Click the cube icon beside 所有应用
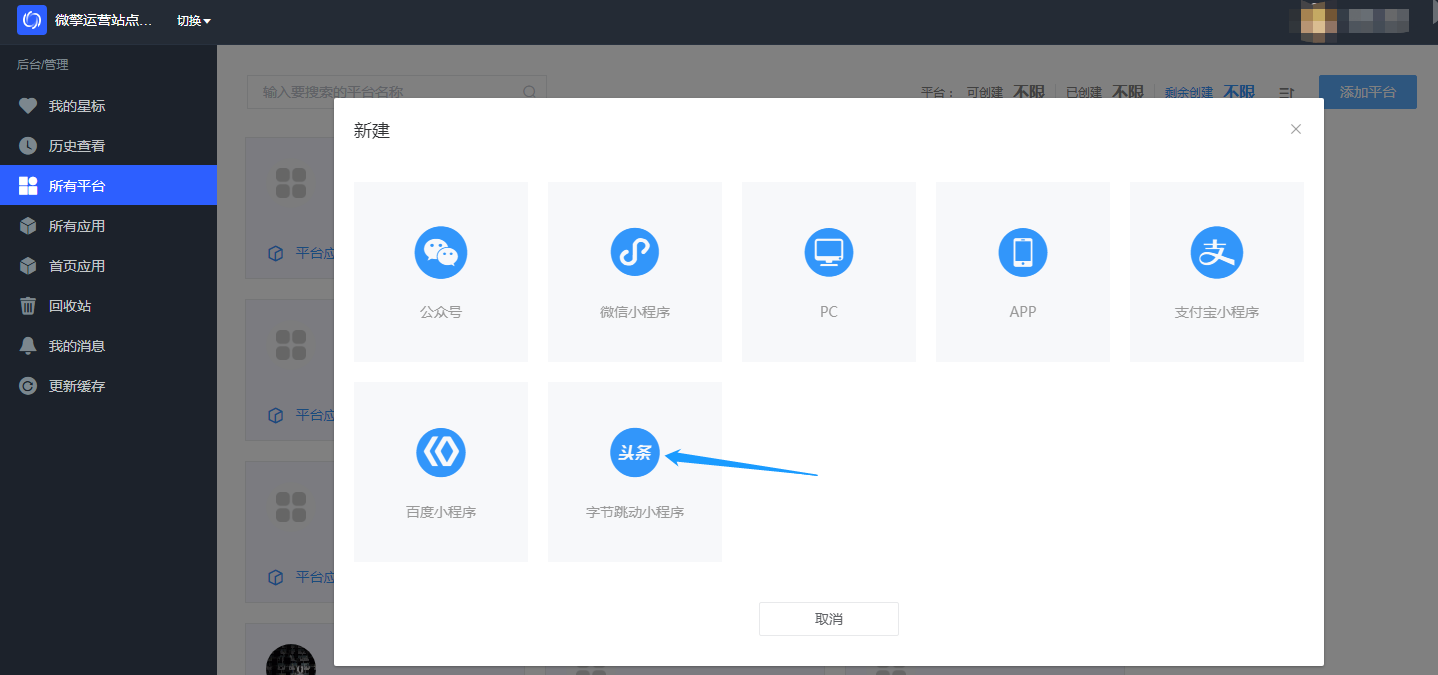This screenshot has width=1438, height=675. (x=28, y=226)
